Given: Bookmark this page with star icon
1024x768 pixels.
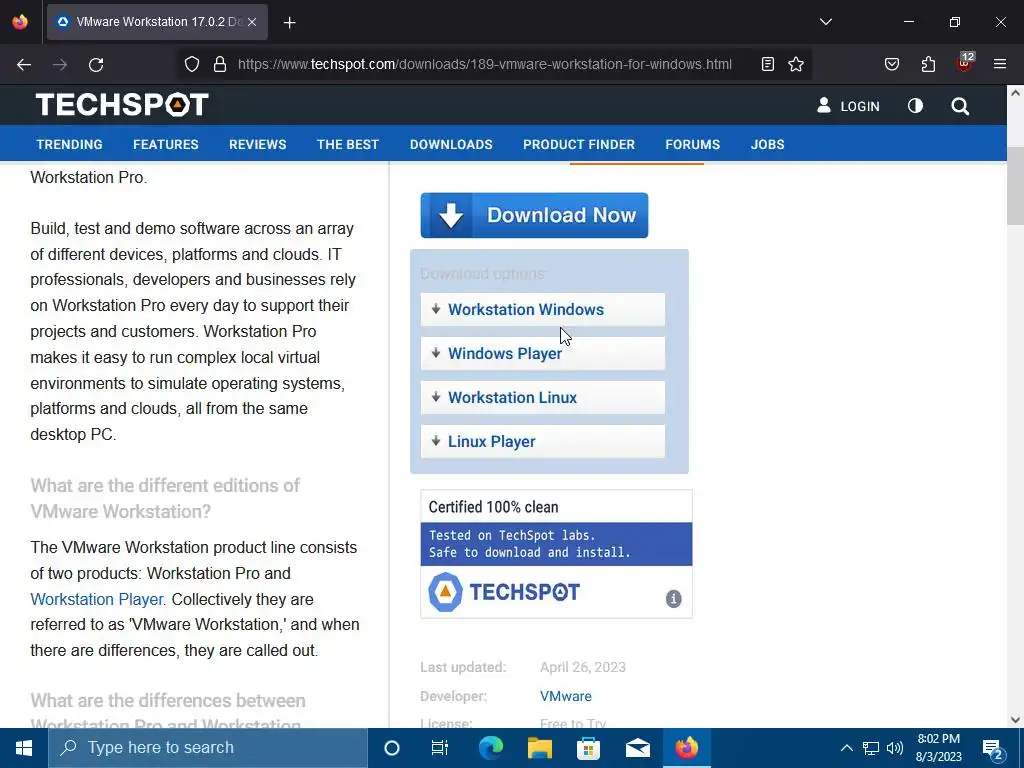Looking at the screenshot, I should click(x=795, y=64).
